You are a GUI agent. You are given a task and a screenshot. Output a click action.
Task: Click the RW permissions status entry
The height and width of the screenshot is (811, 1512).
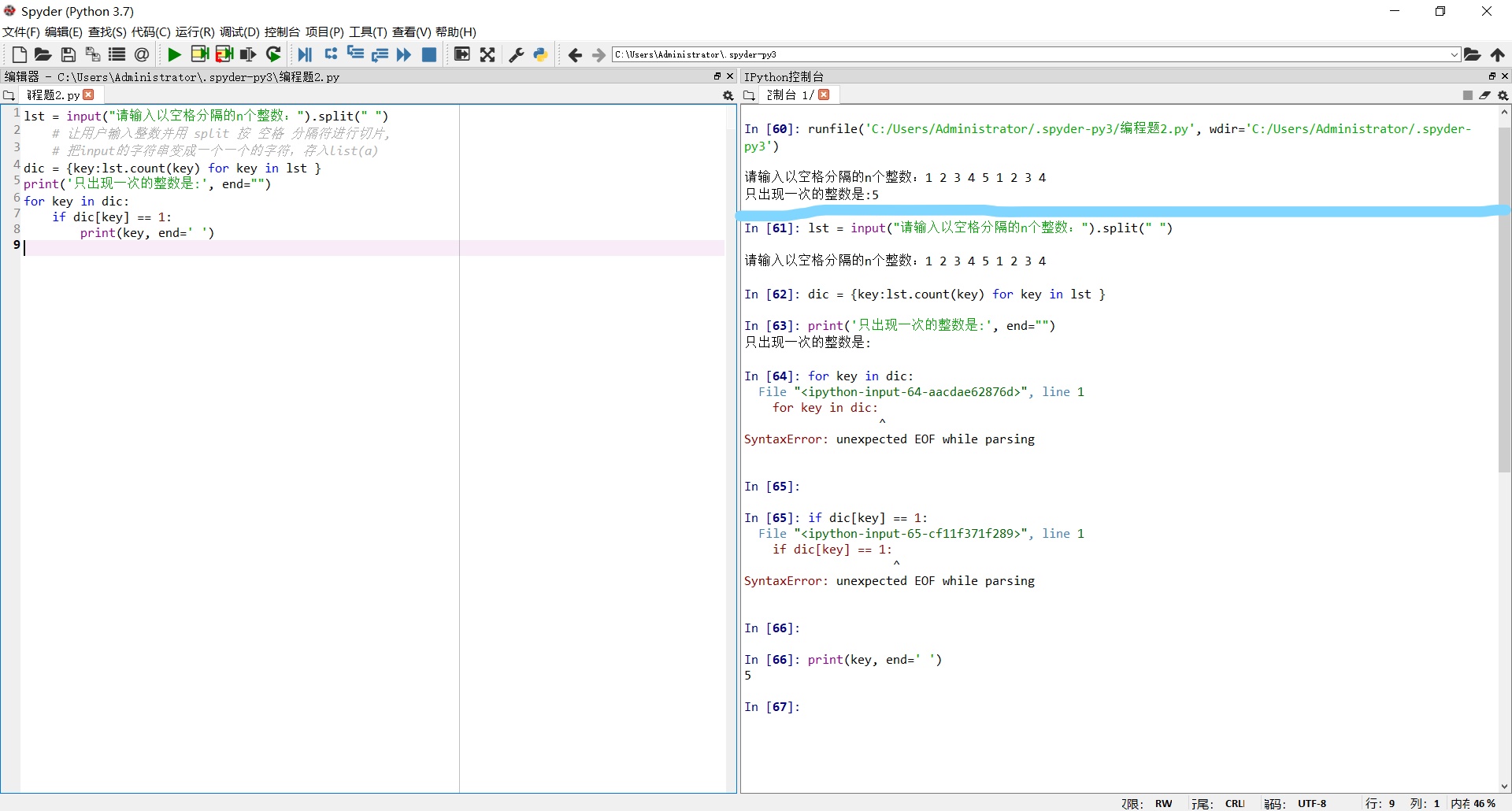coord(1164,804)
